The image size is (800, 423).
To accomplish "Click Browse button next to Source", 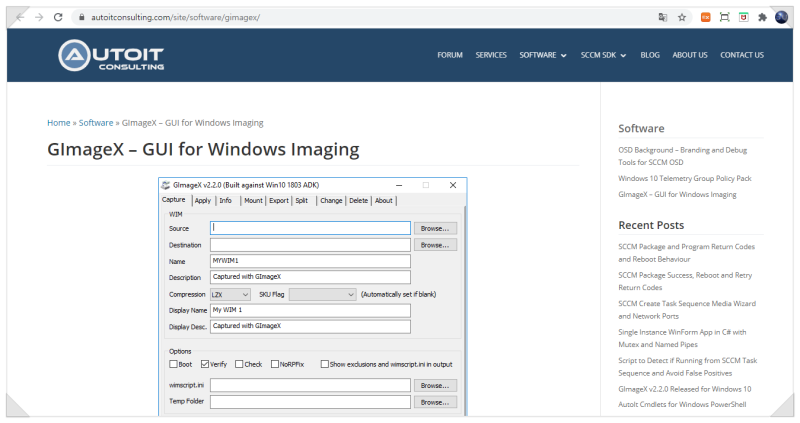I will coord(435,229).
